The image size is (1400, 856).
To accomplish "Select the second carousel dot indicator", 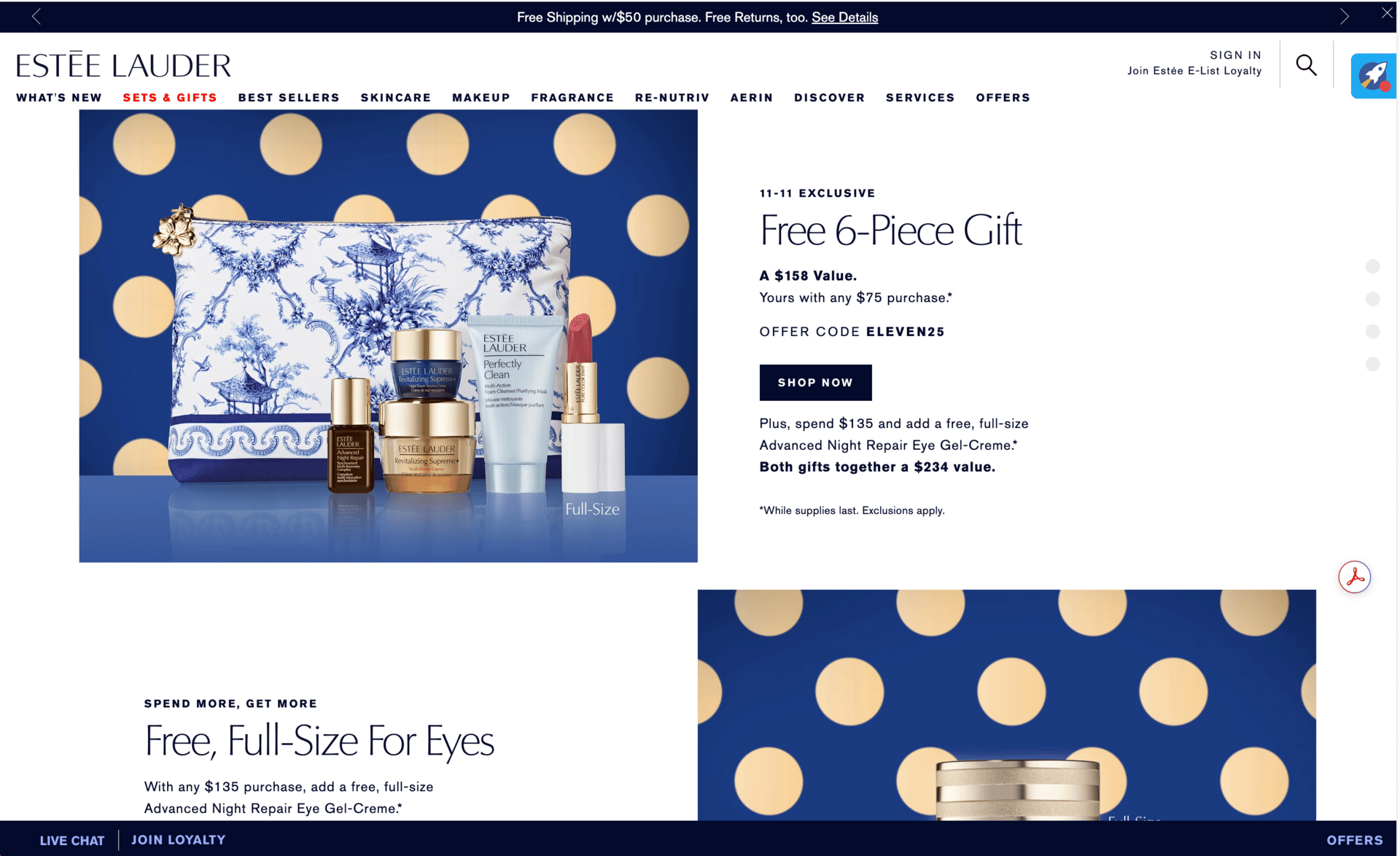I will point(1372,299).
